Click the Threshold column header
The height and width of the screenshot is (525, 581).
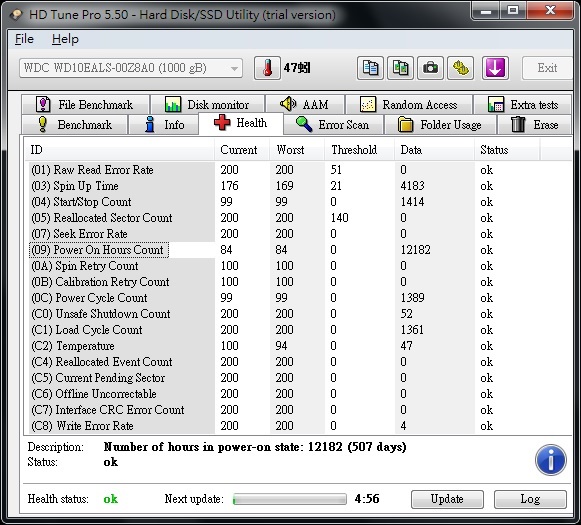(359, 150)
